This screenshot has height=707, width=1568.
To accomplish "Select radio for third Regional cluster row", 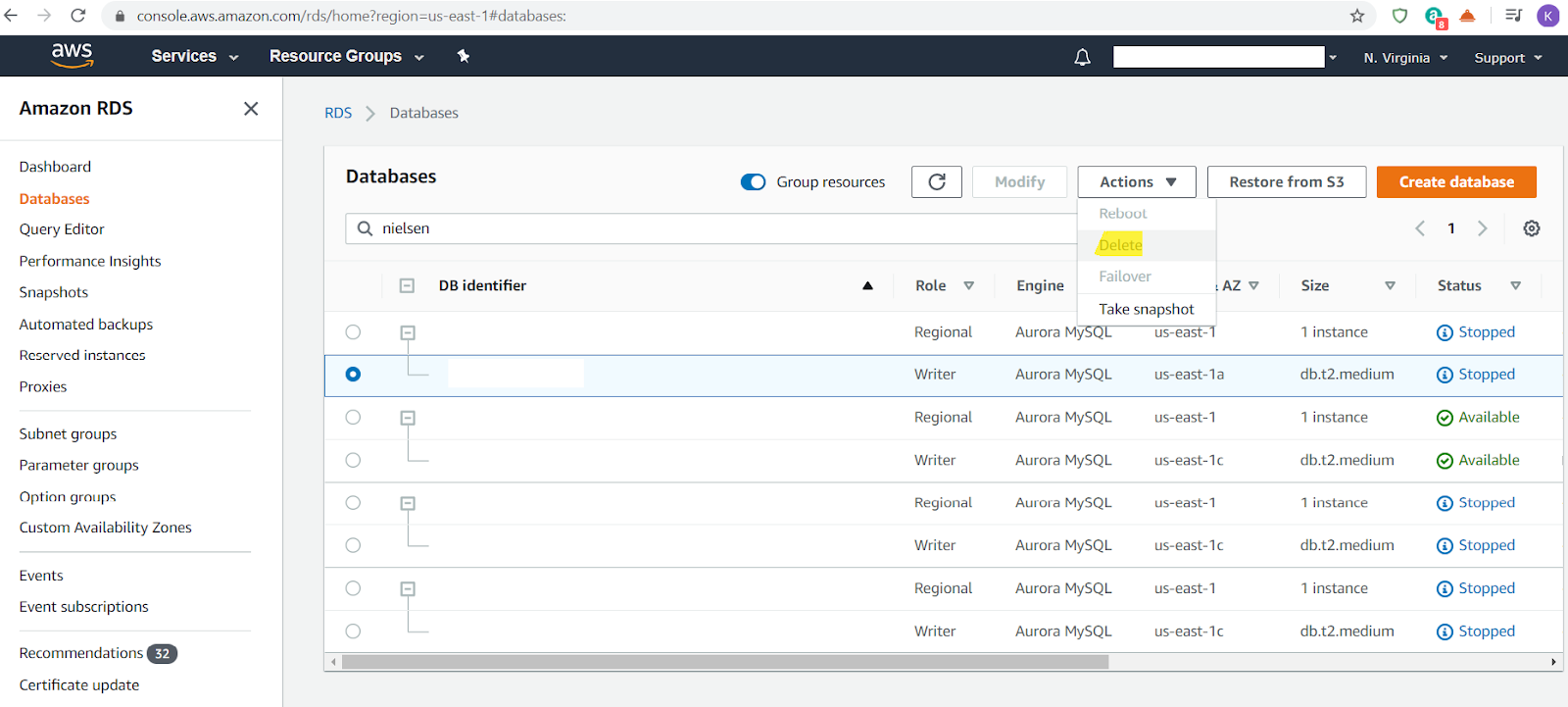I will click(x=353, y=503).
